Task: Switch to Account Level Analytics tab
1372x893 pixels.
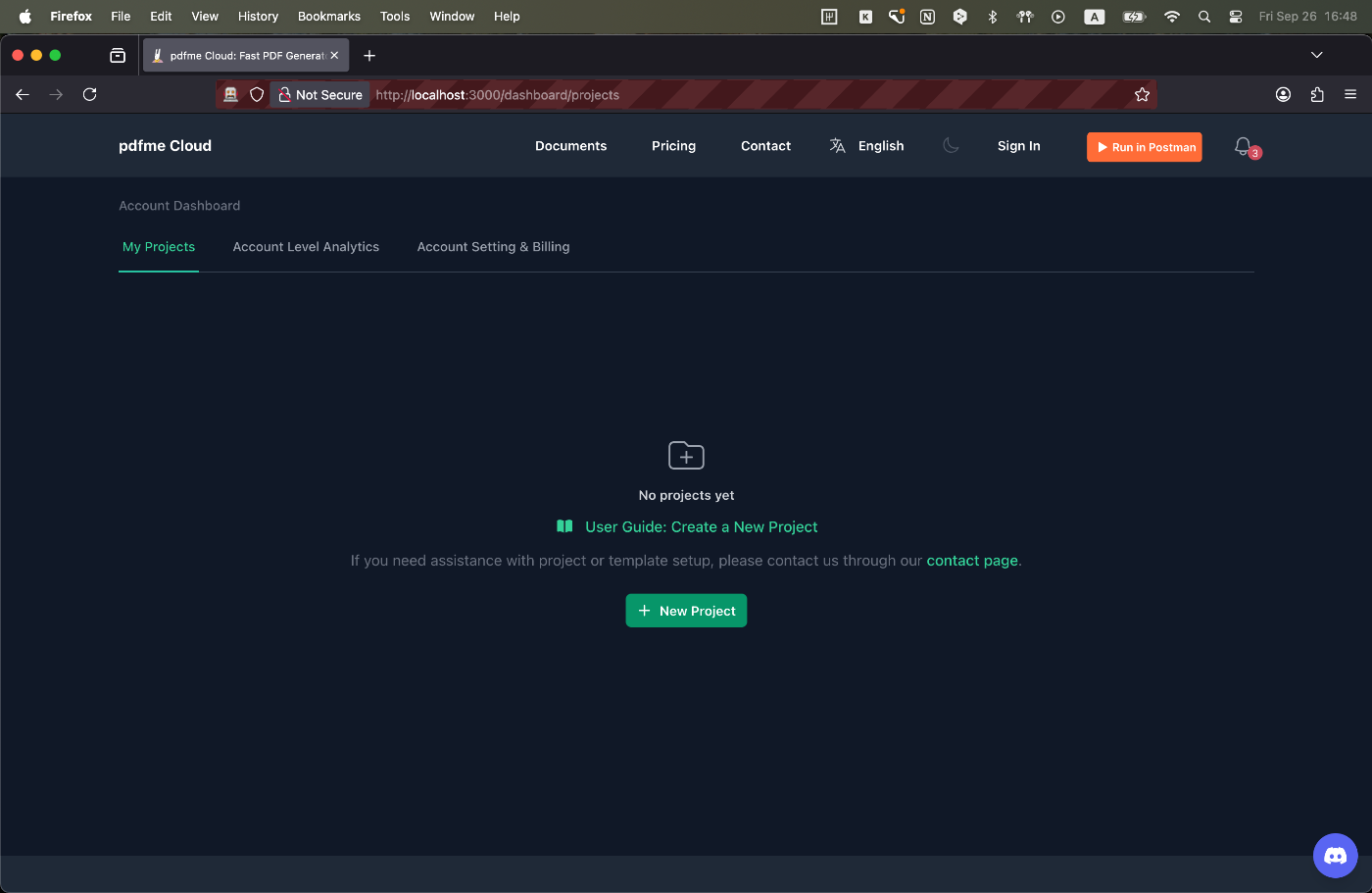Action: pyautogui.click(x=306, y=247)
